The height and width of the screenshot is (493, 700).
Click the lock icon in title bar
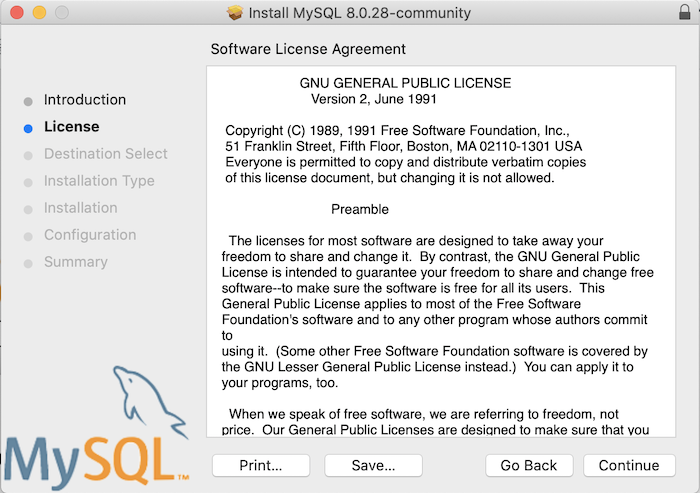tap(684, 12)
